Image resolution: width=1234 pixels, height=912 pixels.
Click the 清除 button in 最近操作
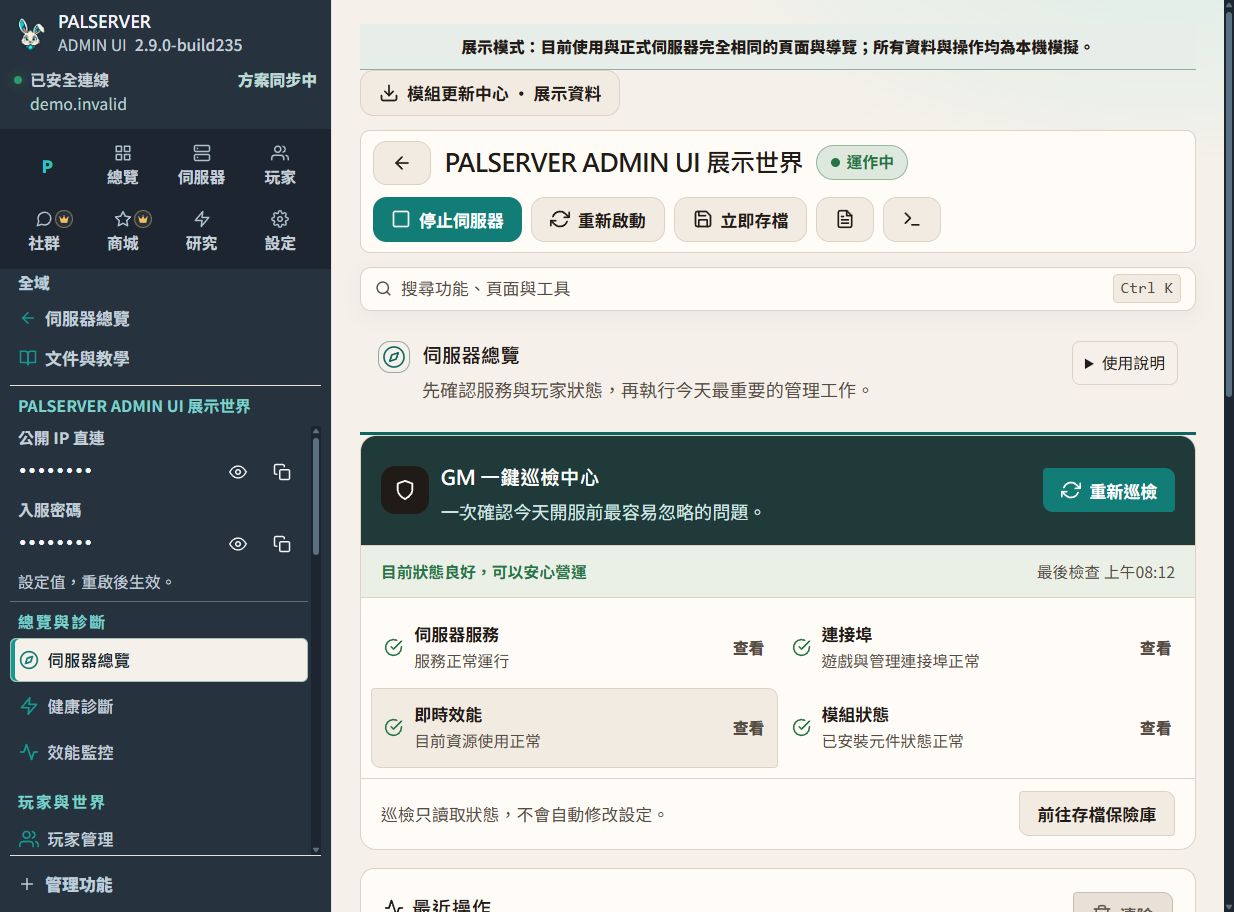[x=1123, y=903]
